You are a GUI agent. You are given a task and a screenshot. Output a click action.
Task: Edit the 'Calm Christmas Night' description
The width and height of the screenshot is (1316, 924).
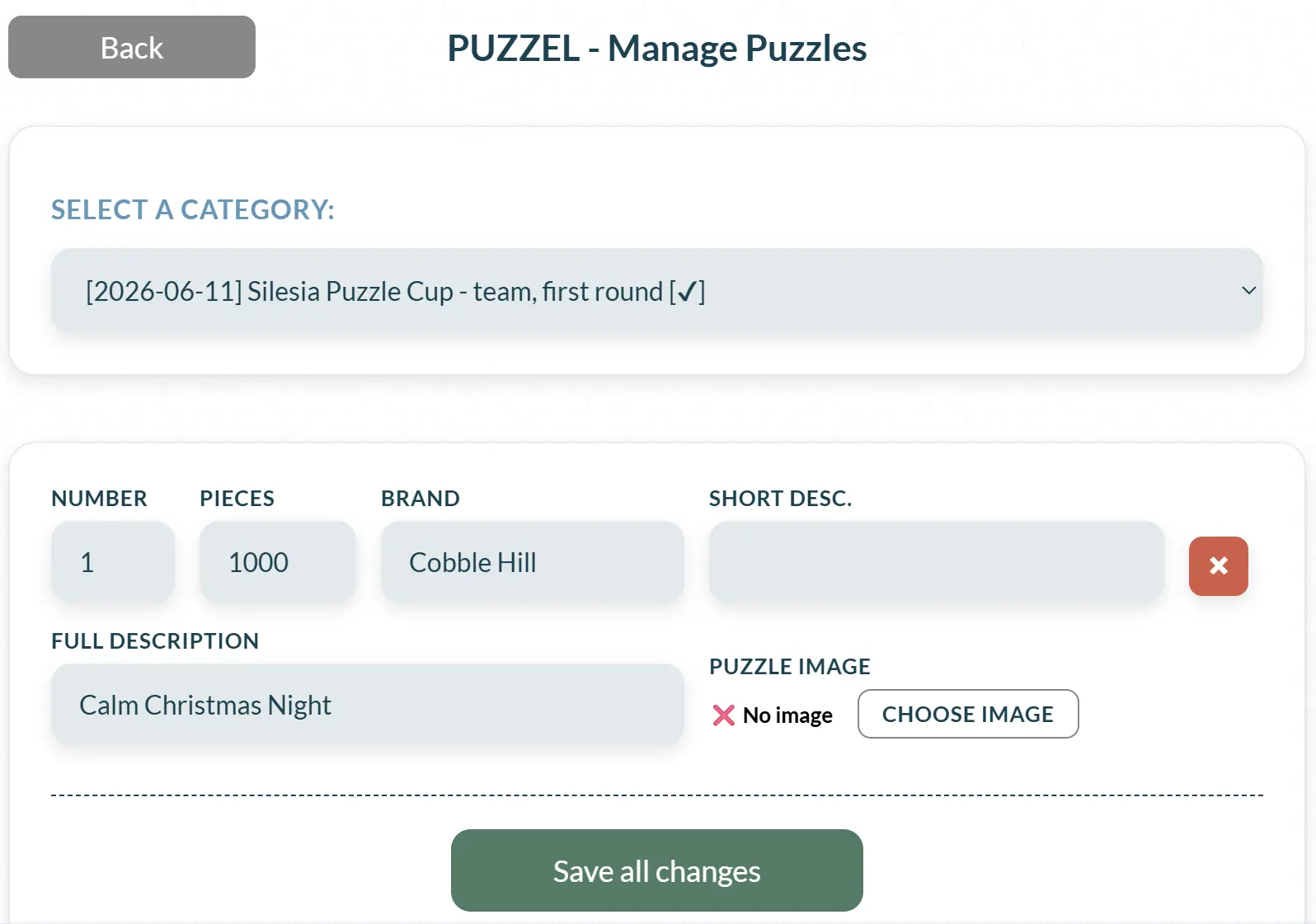[367, 704]
